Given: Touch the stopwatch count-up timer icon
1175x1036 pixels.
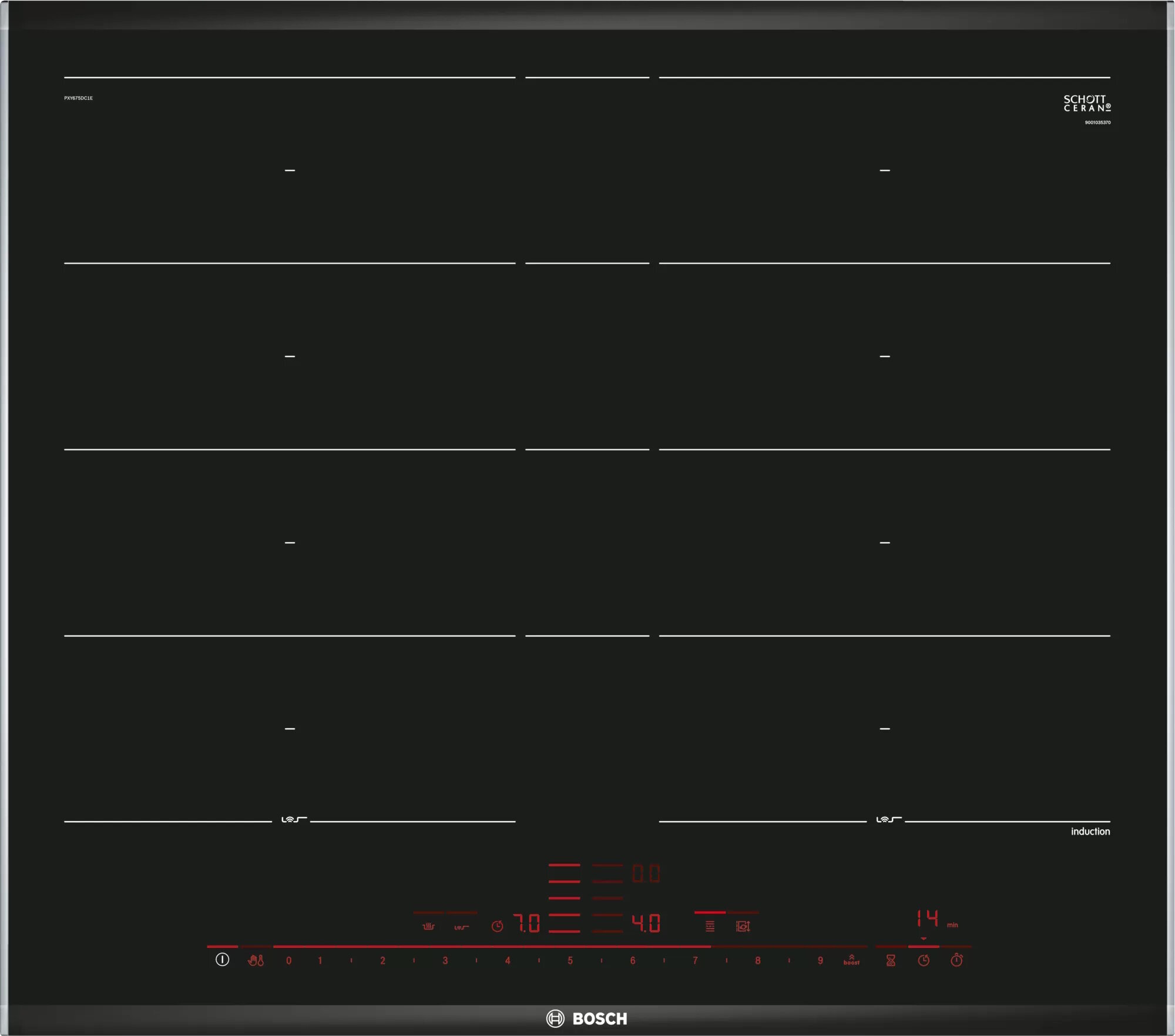Looking at the screenshot, I should tap(956, 961).
